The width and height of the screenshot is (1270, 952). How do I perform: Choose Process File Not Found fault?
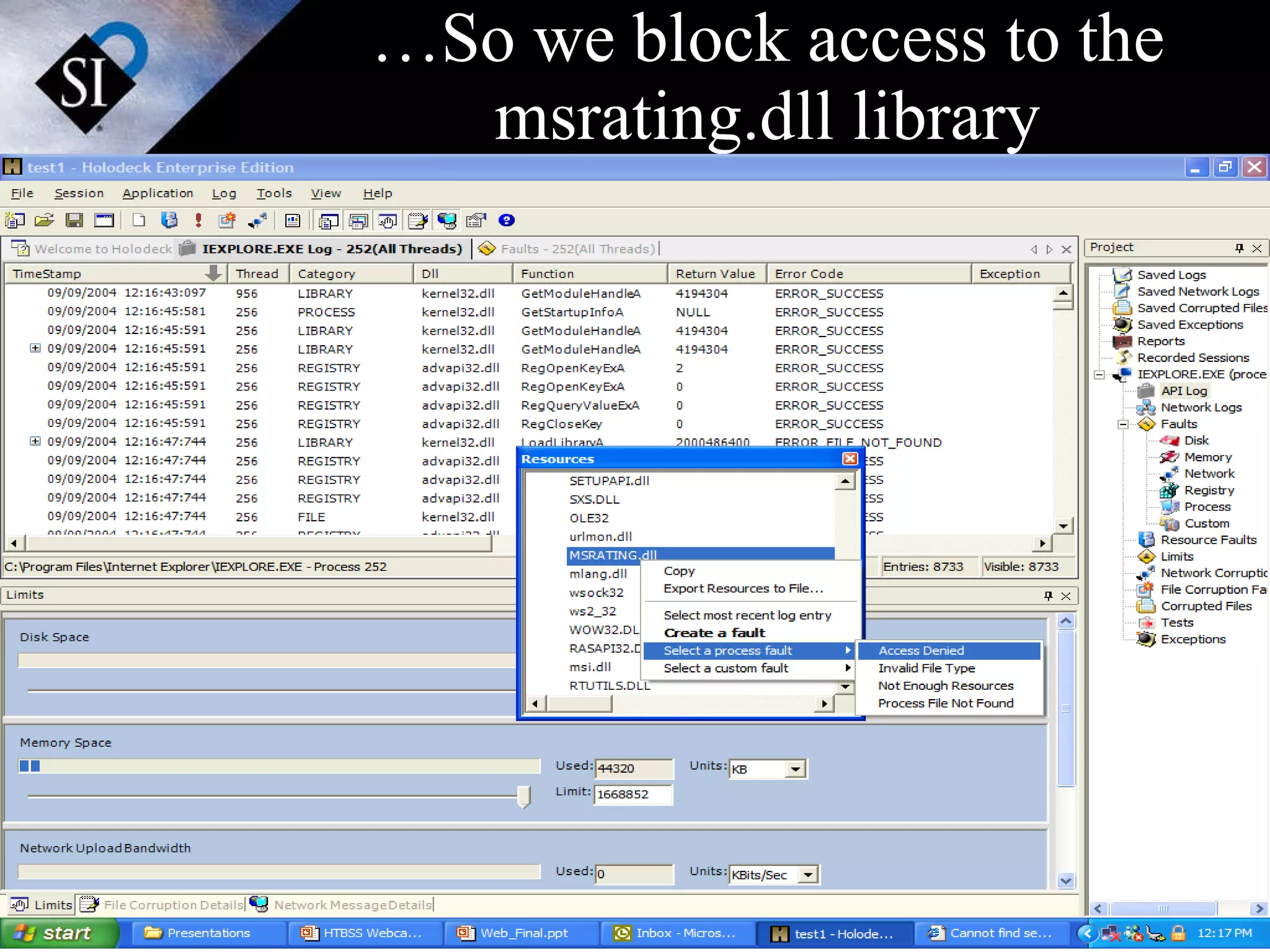[949, 703]
